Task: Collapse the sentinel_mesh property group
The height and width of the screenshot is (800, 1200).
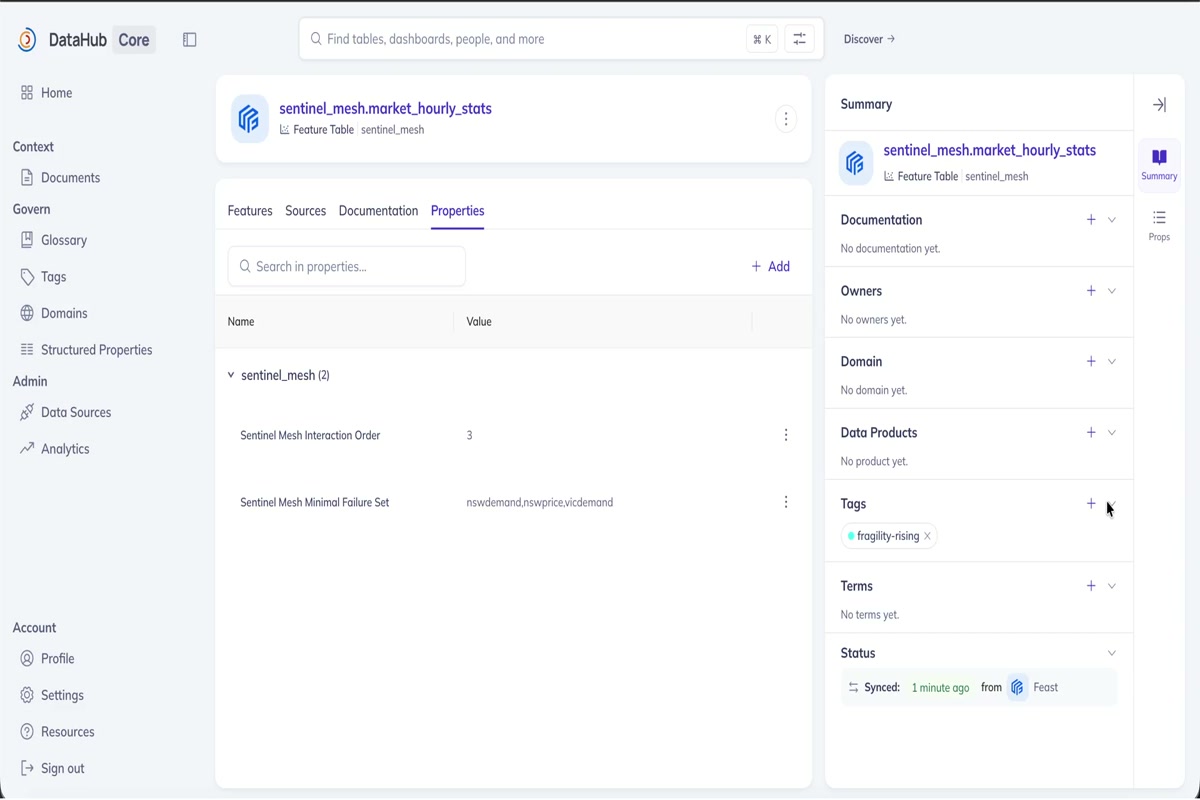Action: pyautogui.click(x=231, y=375)
